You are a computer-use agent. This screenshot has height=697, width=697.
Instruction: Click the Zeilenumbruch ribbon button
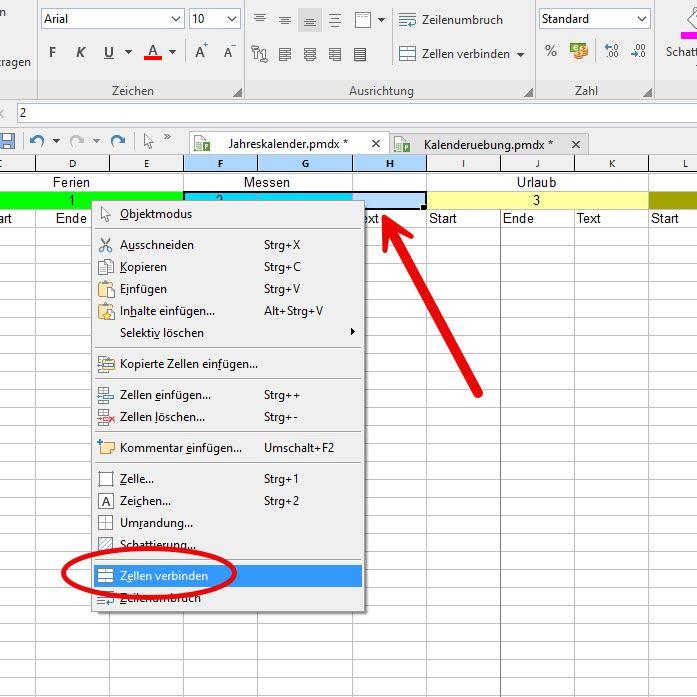[x=450, y=20]
